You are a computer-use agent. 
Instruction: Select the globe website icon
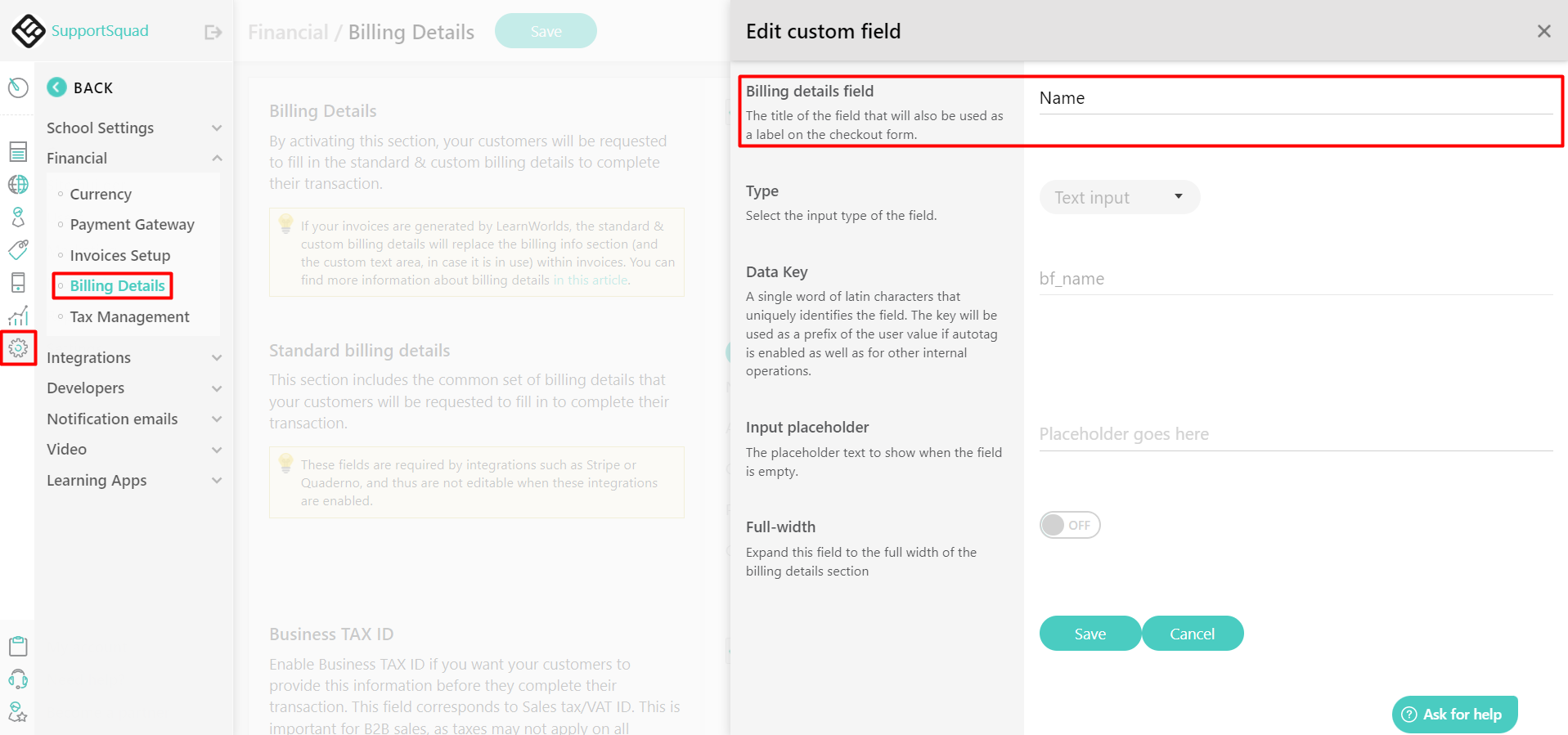tap(18, 184)
